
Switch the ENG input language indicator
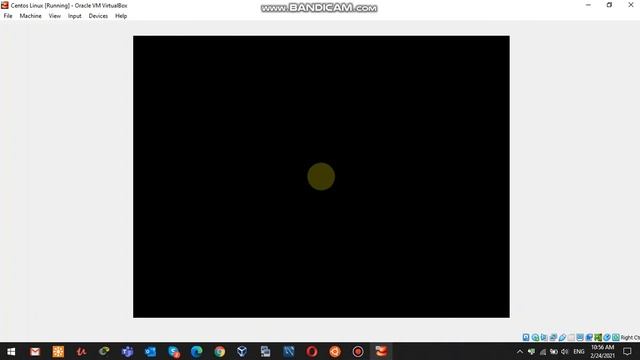pos(579,351)
